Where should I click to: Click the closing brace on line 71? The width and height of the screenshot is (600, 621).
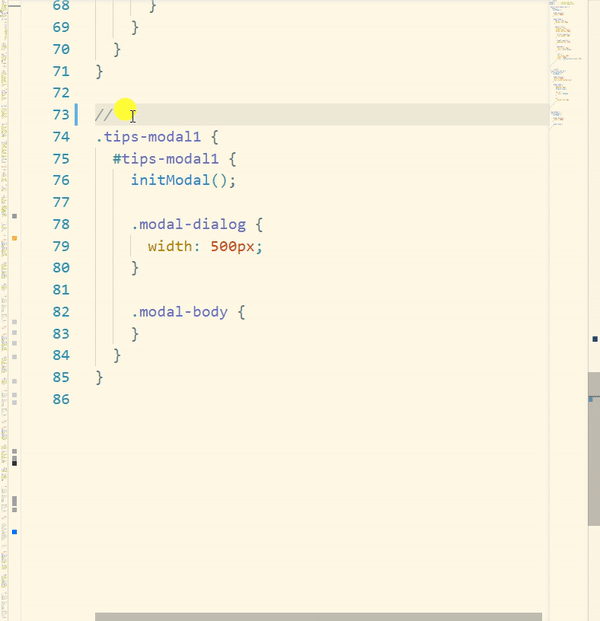[99, 72]
